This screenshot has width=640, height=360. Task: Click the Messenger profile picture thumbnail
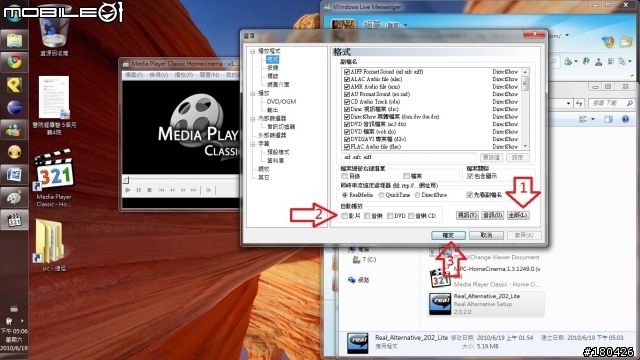343,25
